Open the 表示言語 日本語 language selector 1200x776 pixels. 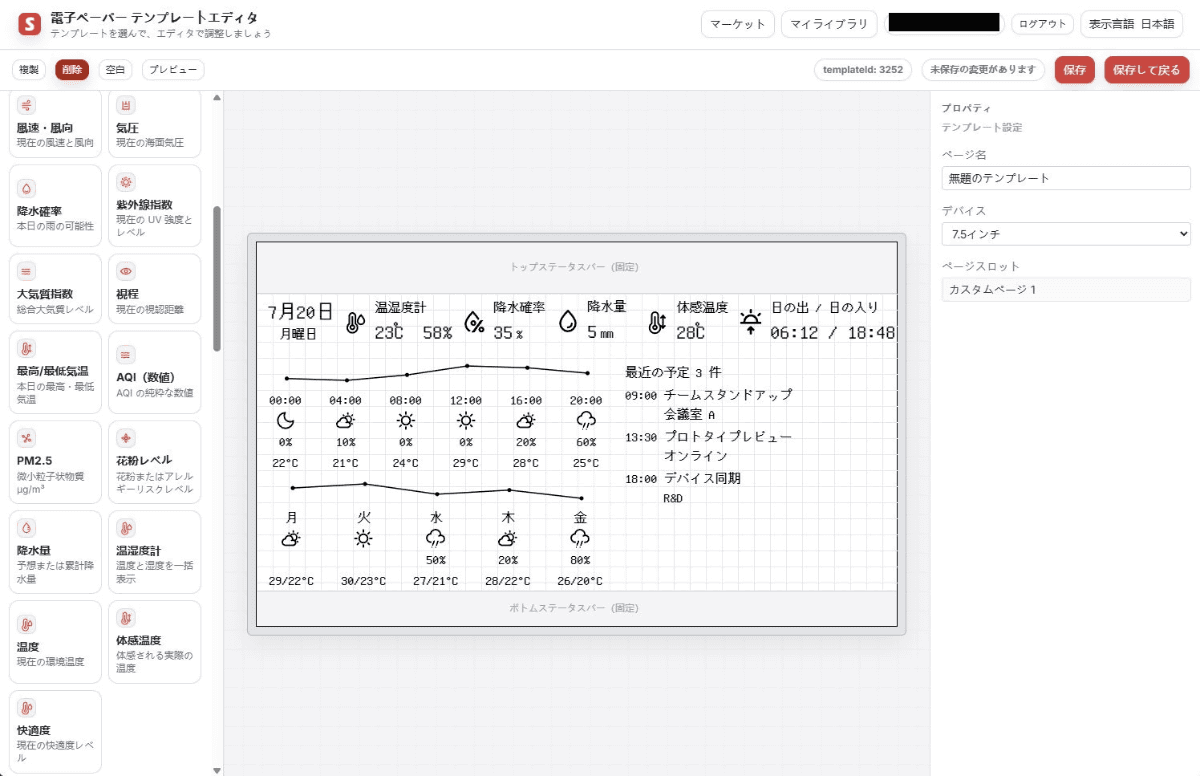[1131, 24]
